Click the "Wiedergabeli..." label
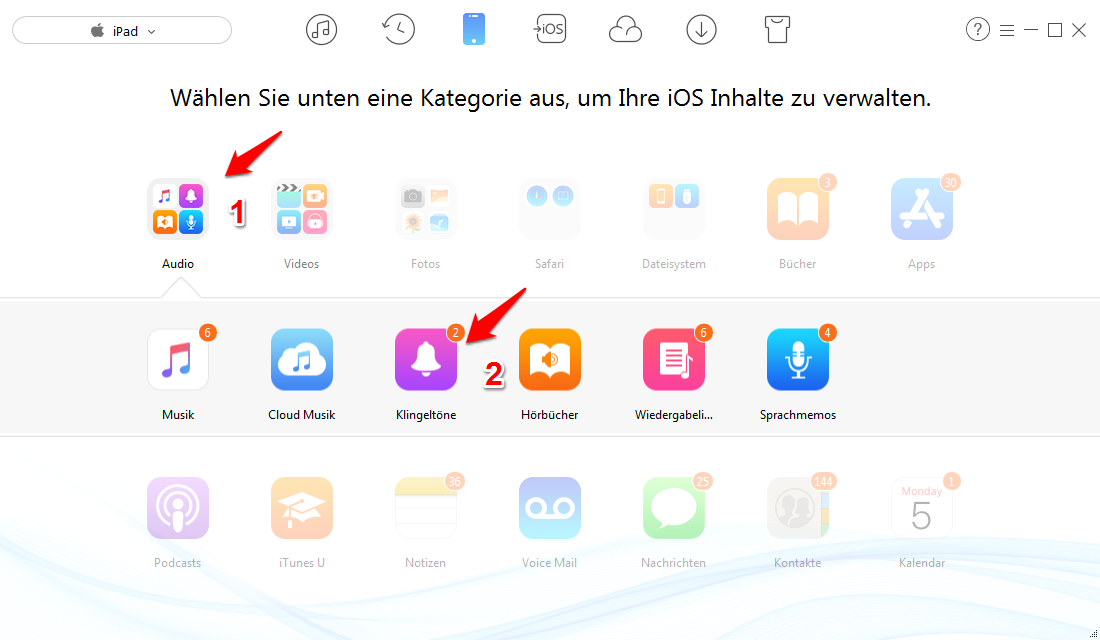Image resolution: width=1100 pixels, height=640 pixels. 673,415
